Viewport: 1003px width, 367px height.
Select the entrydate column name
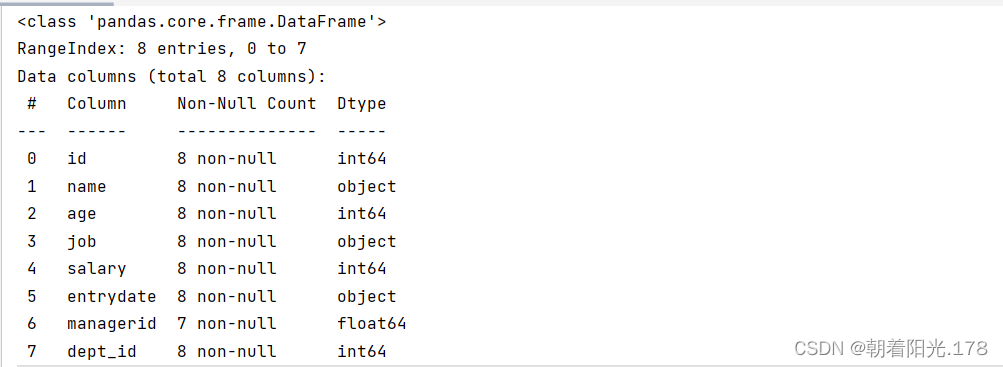112,297
